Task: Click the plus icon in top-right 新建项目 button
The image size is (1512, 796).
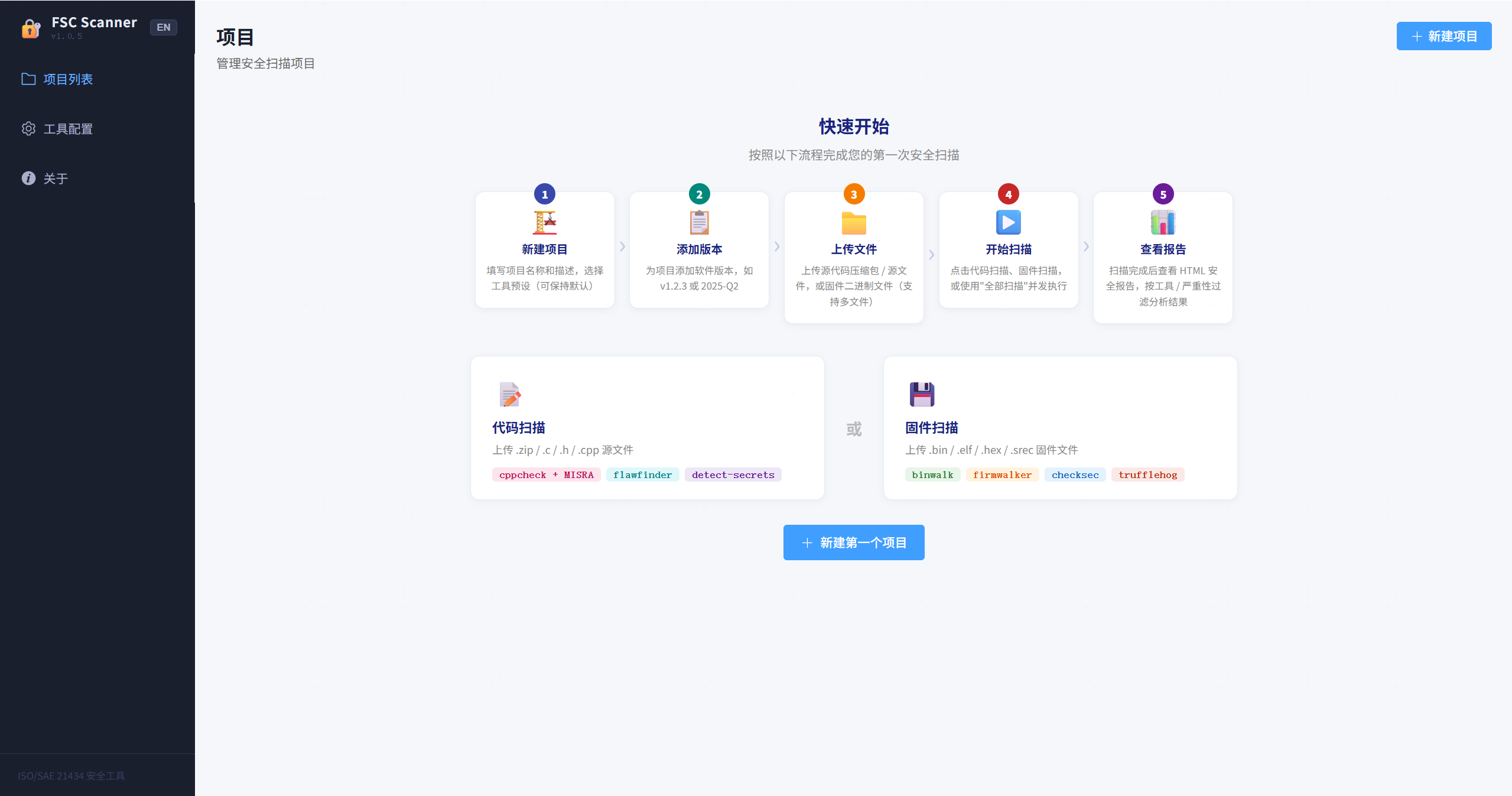Action: (1416, 36)
